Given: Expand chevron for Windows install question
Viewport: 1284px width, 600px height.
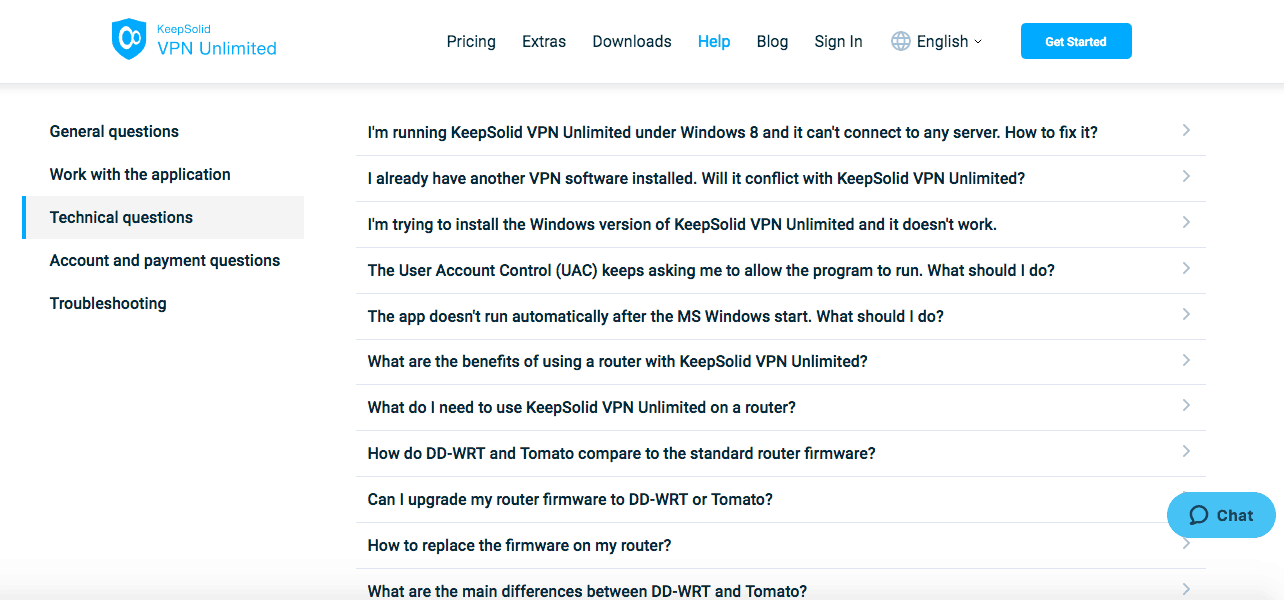Looking at the screenshot, I should pos(1186,222).
